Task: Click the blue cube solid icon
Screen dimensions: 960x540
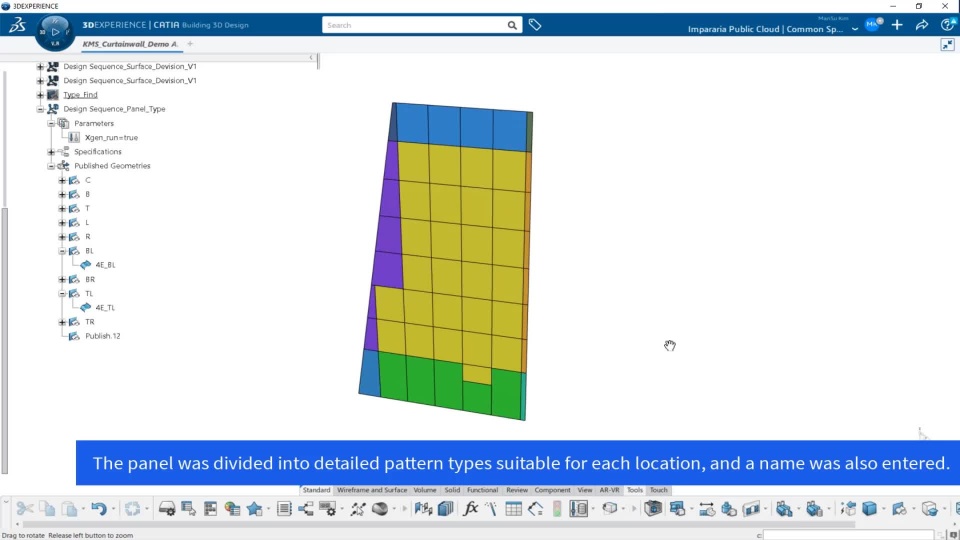Action: pos(869,508)
